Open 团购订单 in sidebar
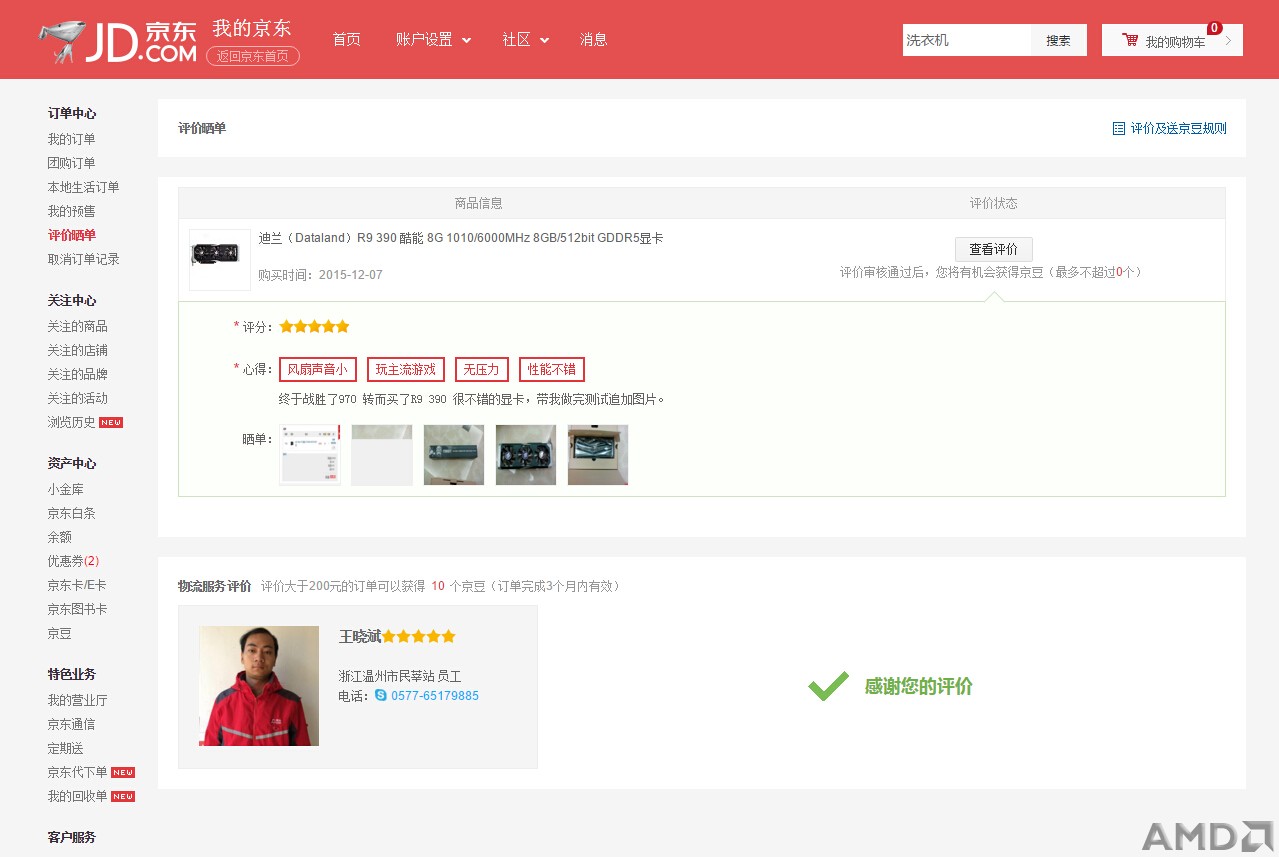 tap(72, 163)
